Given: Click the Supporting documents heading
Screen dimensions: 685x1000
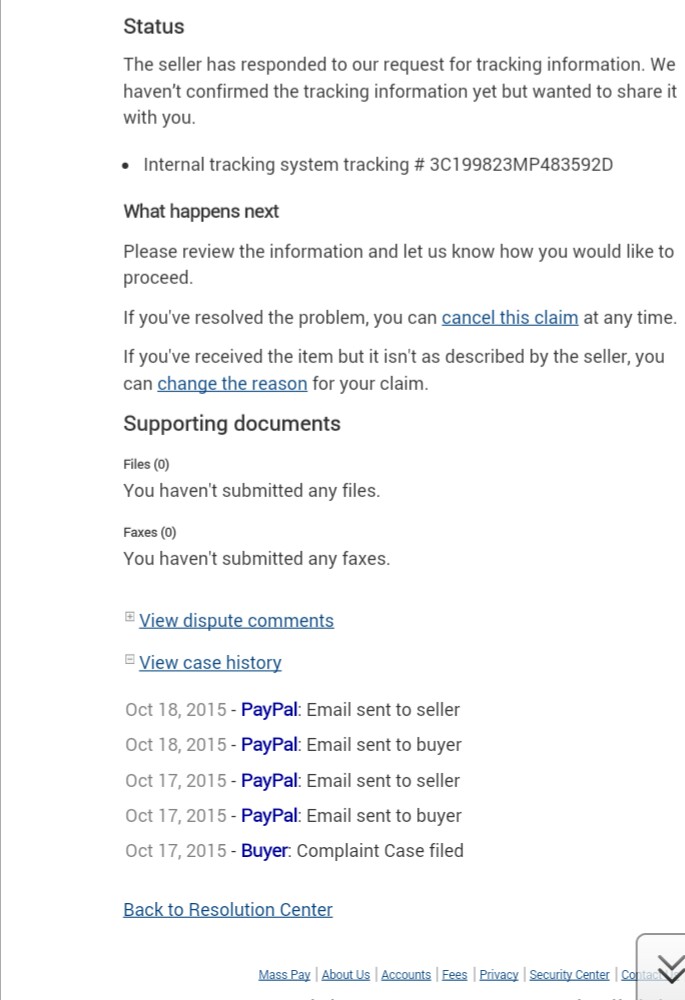Looking at the screenshot, I should [232, 424].
